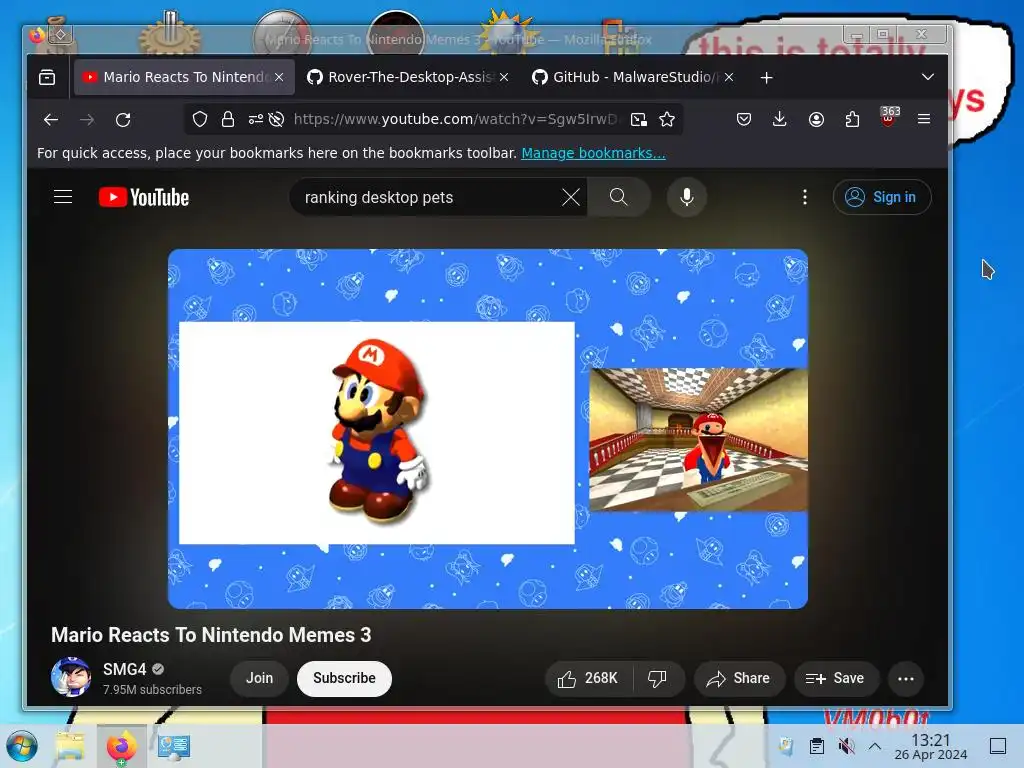Go back to previous page
Screen dimensions: 1024x768
[51, 120]
